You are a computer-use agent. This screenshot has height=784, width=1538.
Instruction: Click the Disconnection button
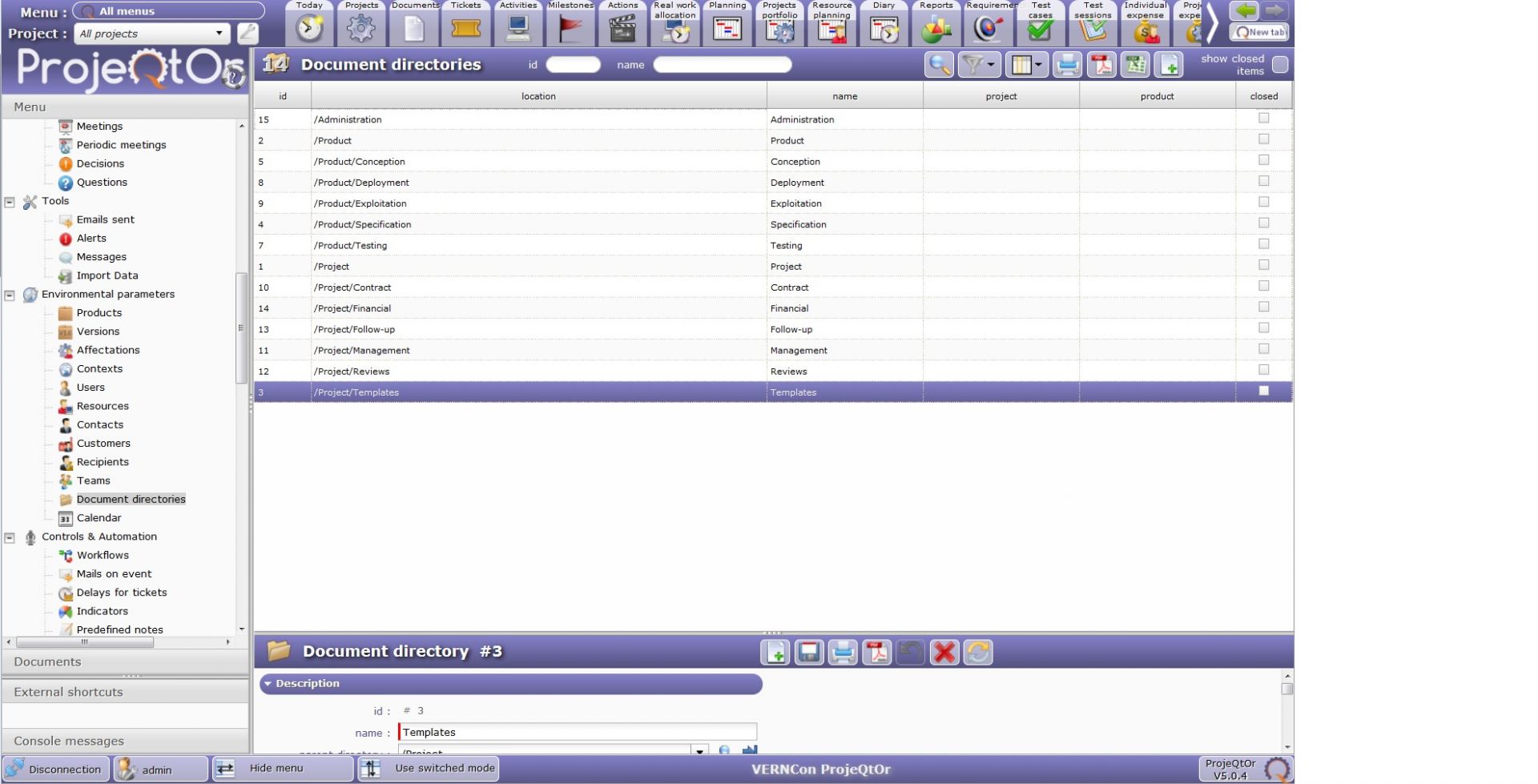click(x=56, y=769)
